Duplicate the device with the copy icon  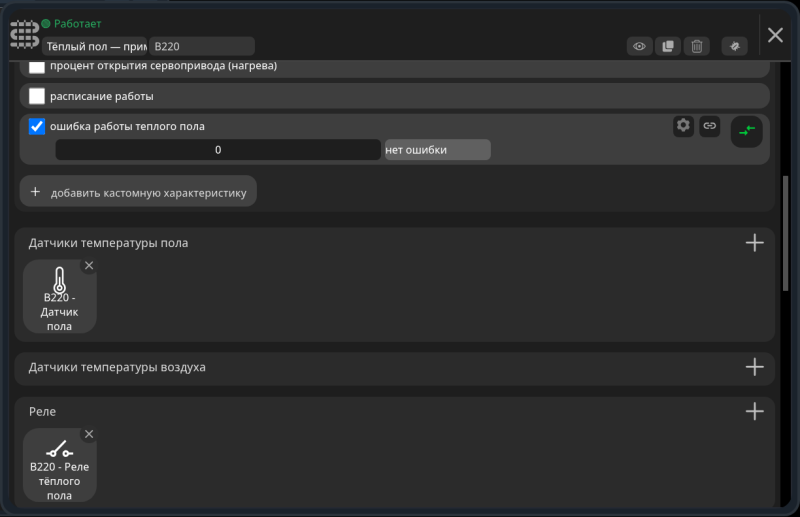pos(668,46)
